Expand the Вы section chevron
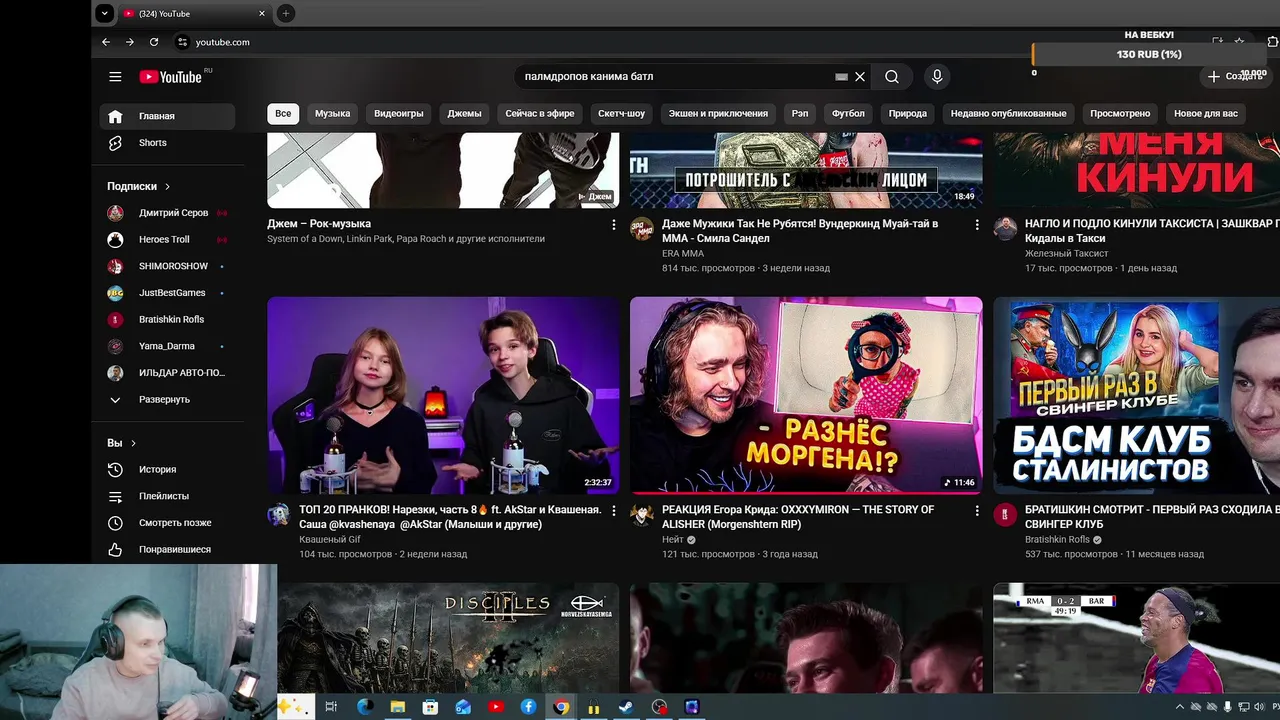The height and width of the screenshot is (720, 1280). tap(134, 443)
